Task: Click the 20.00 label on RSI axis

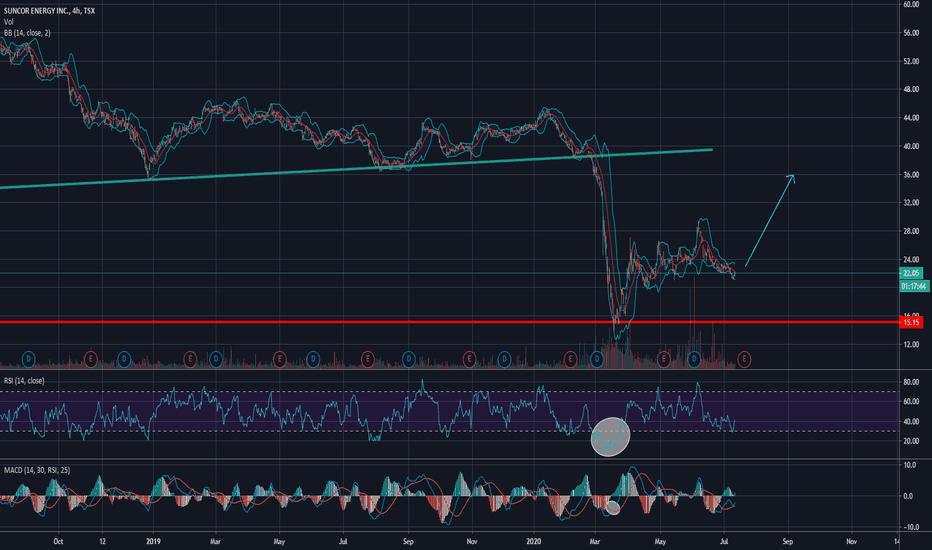Action: click(x=911, y=441)
